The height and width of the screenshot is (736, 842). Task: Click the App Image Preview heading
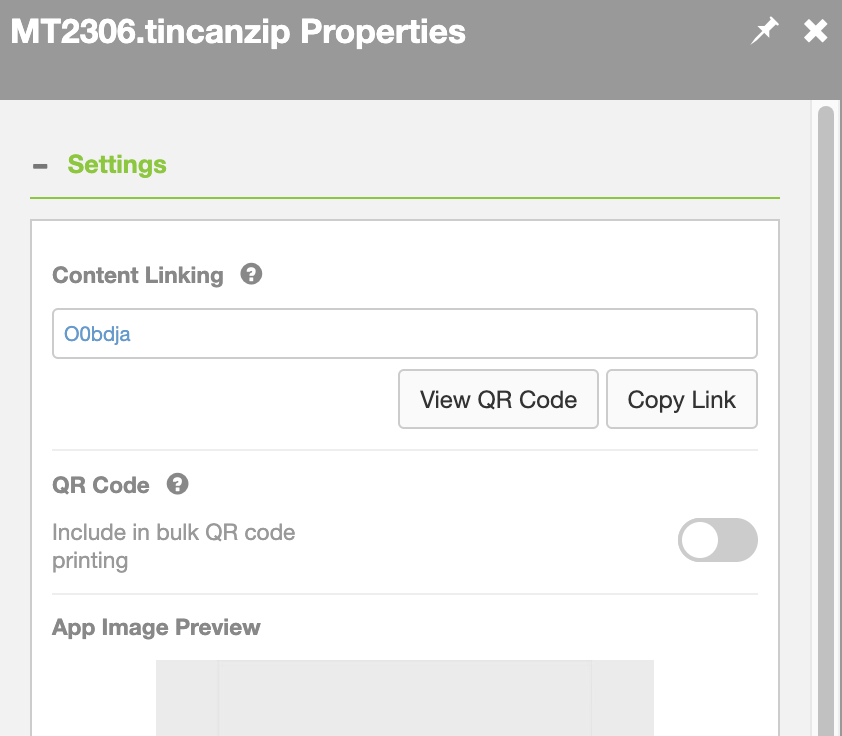156,628
